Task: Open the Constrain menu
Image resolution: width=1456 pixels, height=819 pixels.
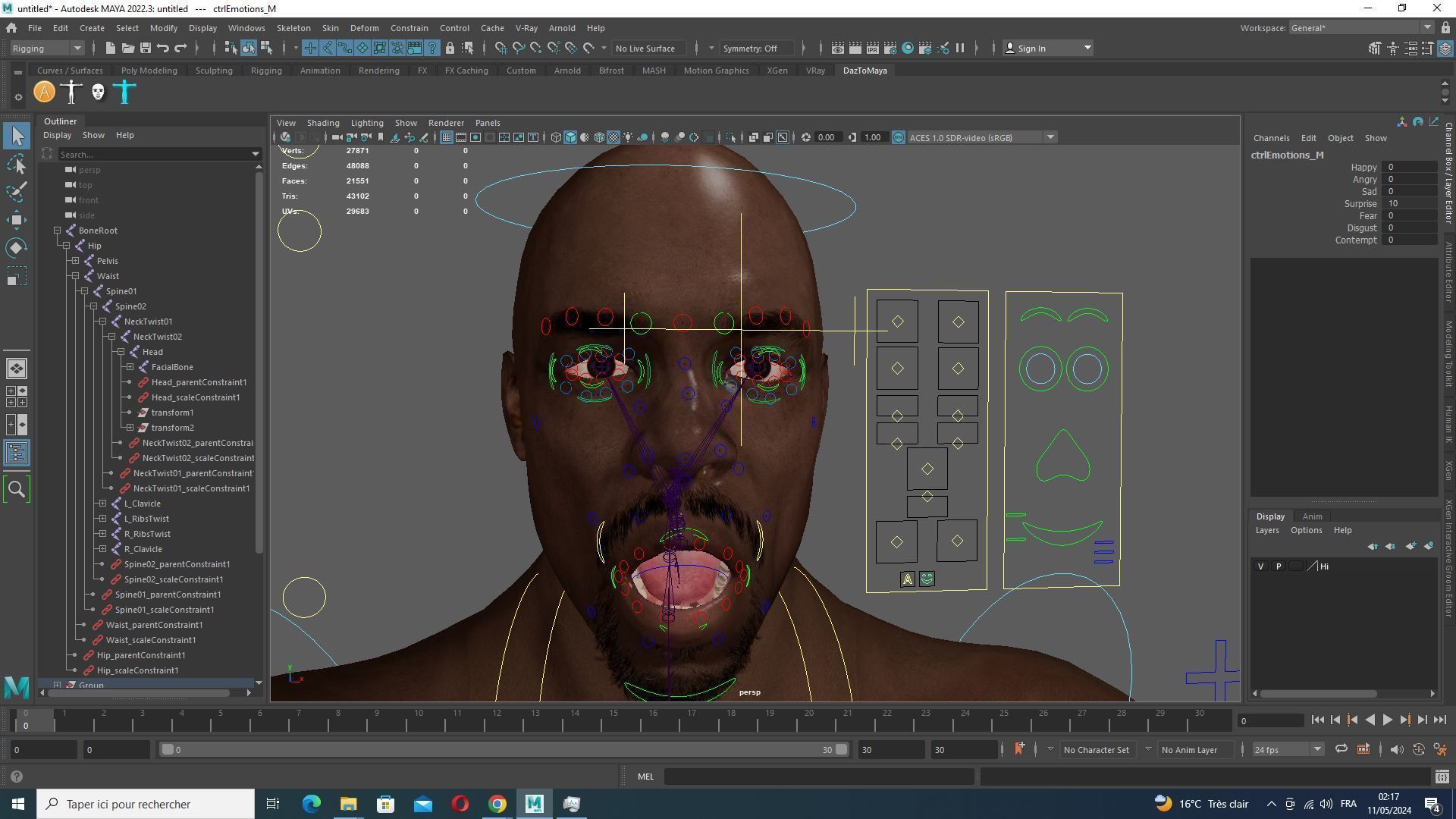Action: 409,28
